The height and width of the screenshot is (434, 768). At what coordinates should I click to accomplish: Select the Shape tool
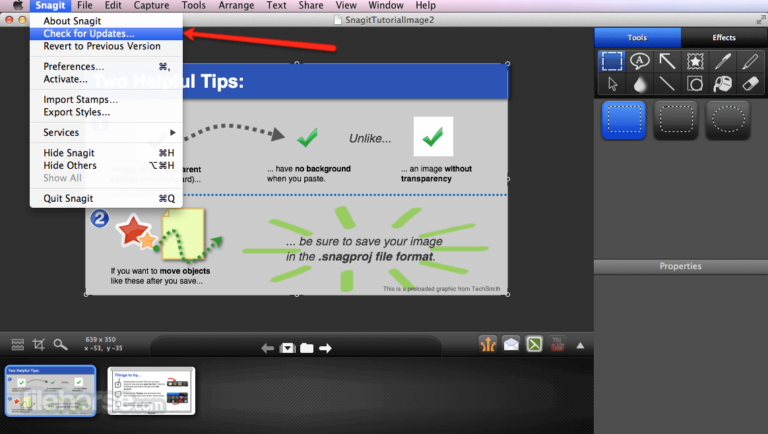(x=695, y=84)
